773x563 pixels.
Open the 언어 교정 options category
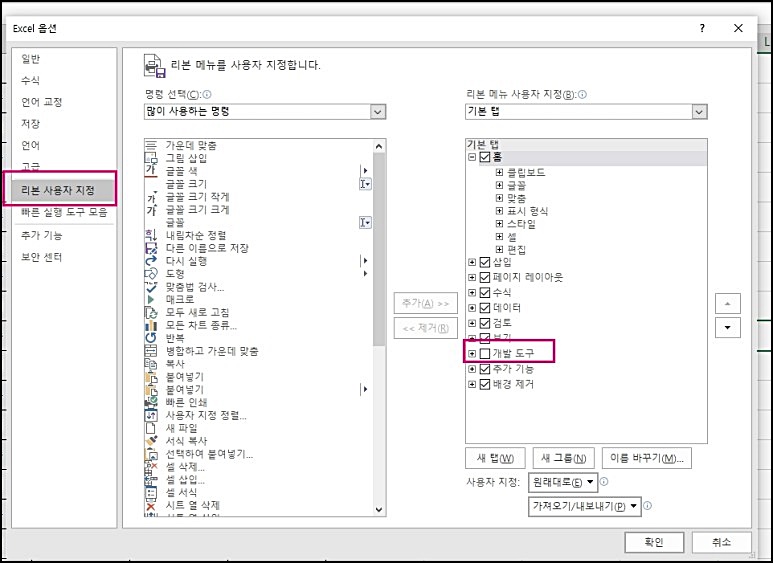click(42, 102)
